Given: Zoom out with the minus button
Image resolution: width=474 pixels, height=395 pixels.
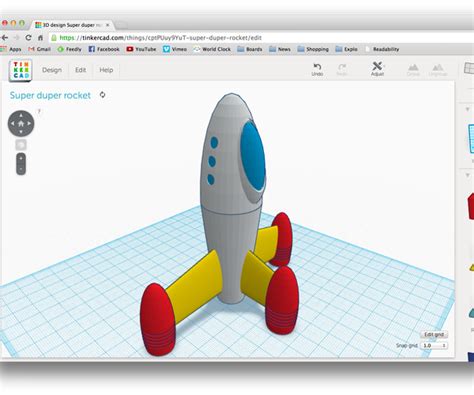Looking at the screenshot, I should click(21, 169).
